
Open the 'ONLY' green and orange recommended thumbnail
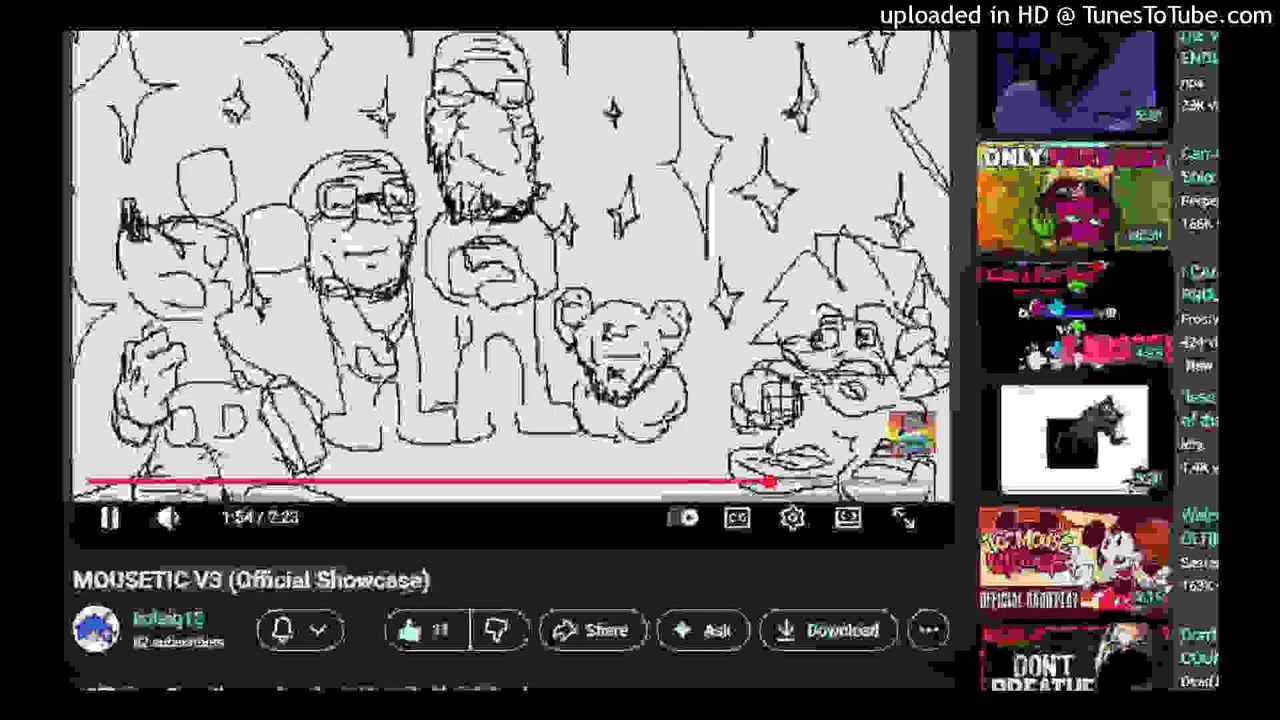tap(1074, 199)
